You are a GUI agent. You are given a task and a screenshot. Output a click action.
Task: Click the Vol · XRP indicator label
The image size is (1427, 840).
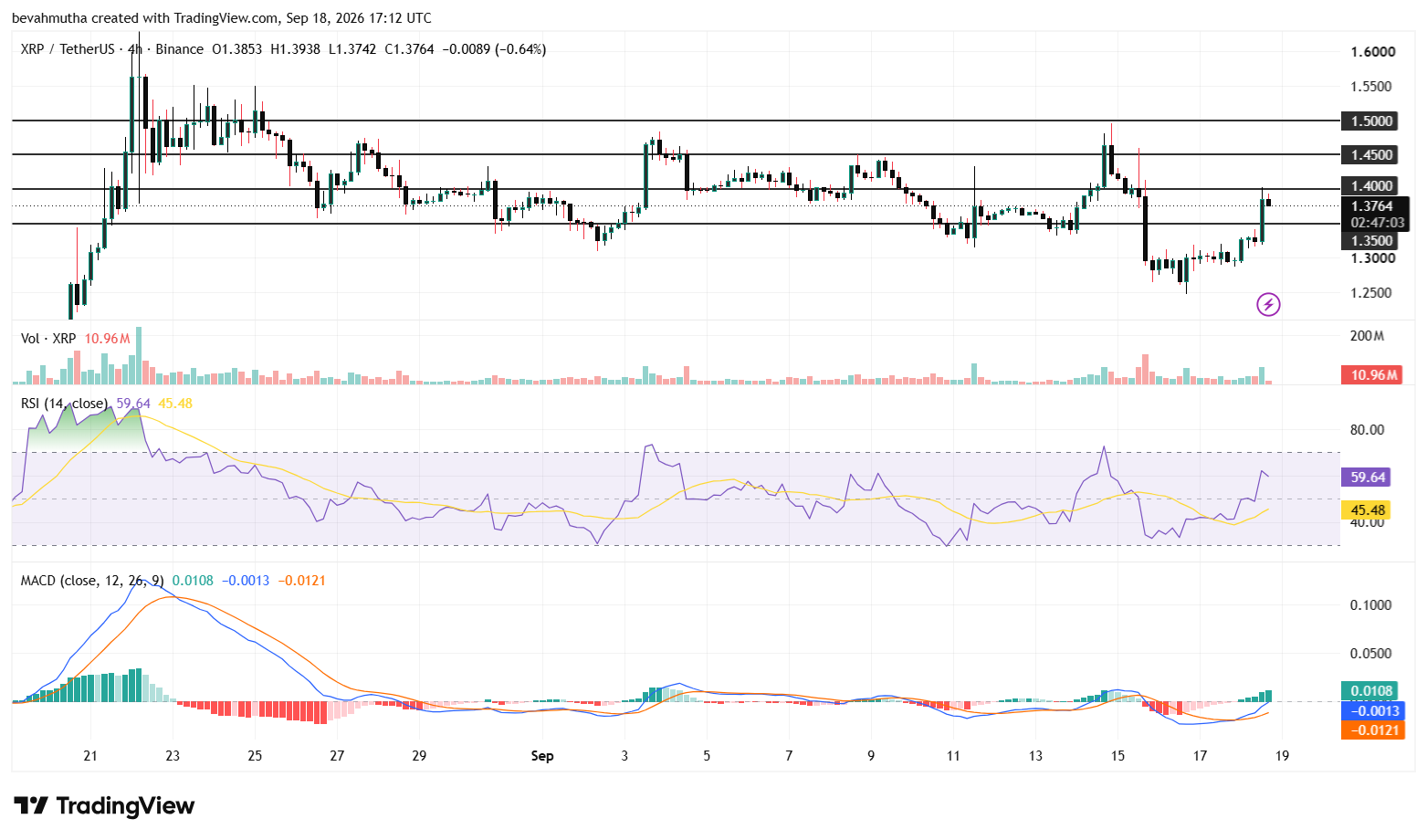[48, 339]
